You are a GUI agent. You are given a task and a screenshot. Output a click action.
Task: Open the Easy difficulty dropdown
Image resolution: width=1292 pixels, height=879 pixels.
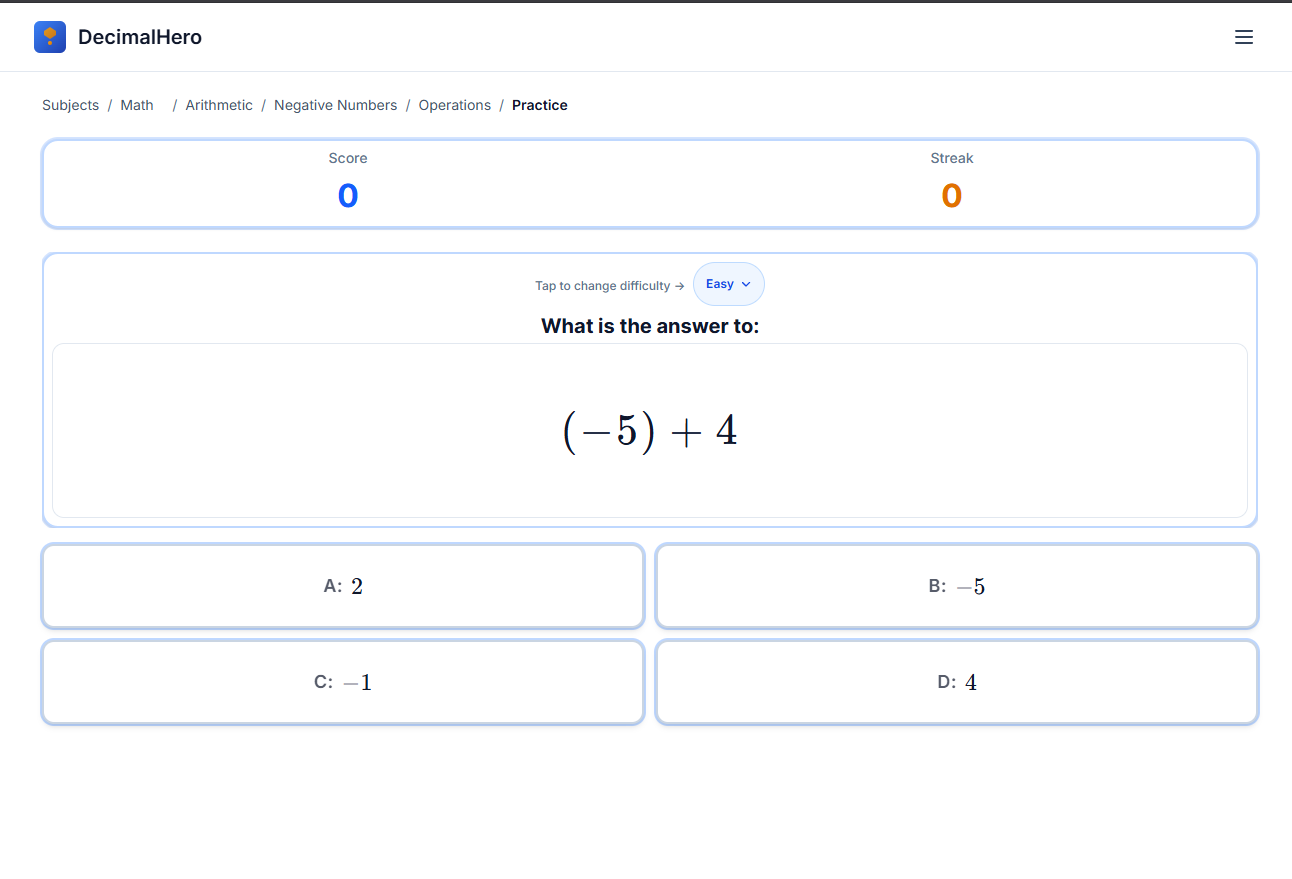(728, 284)
